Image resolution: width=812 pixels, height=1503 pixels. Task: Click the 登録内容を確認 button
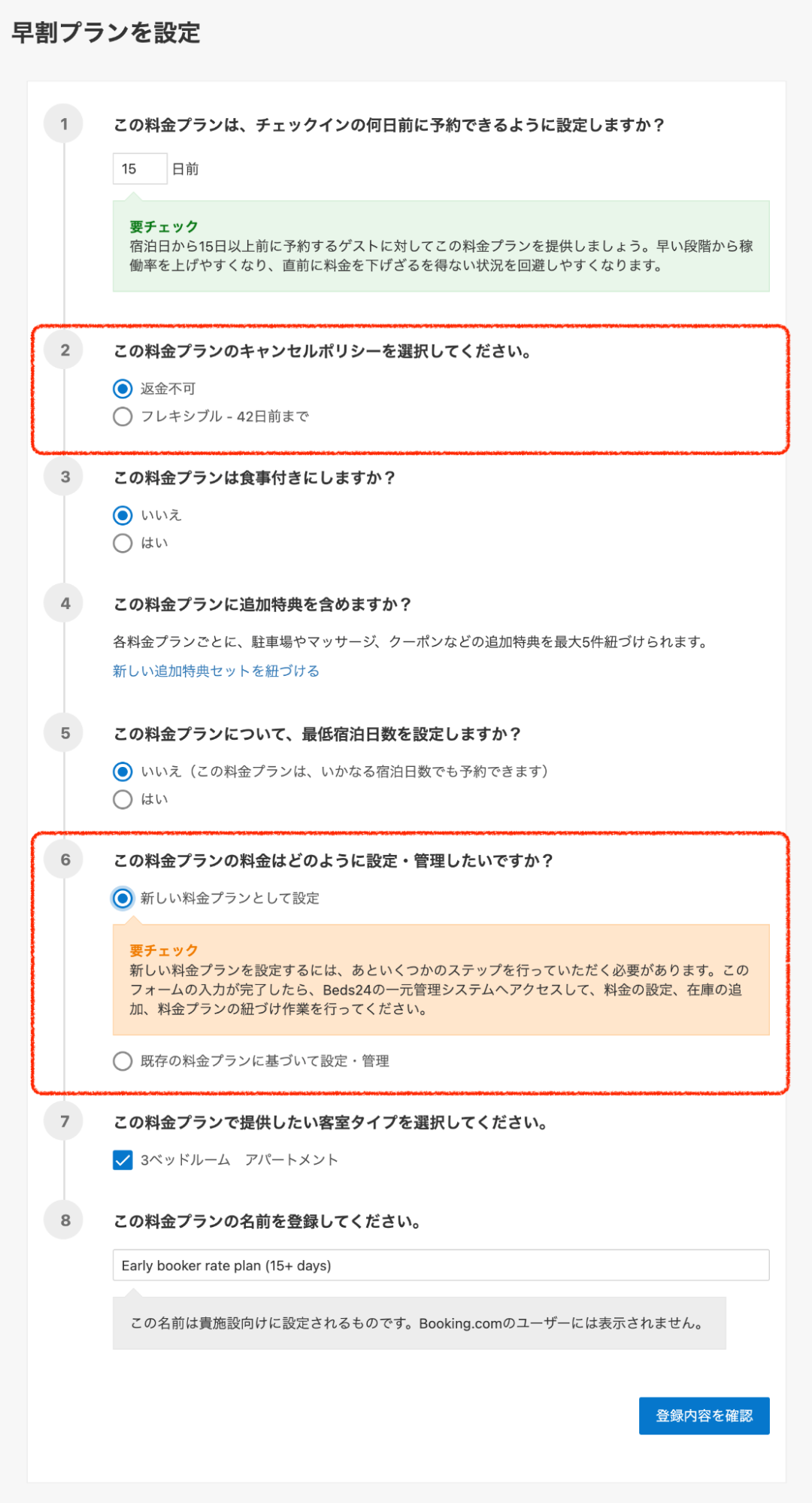click(x=704, y=1416)
